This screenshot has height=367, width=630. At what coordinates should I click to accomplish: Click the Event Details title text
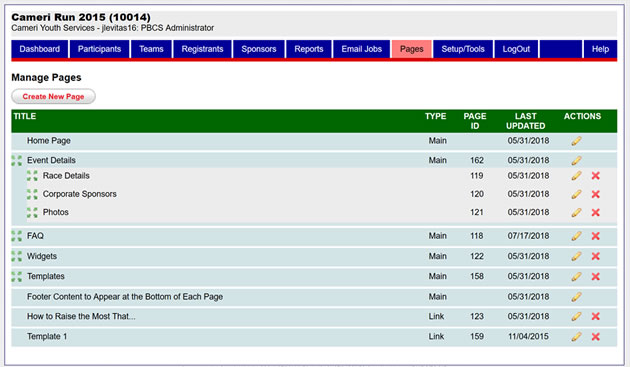[51, 160]
